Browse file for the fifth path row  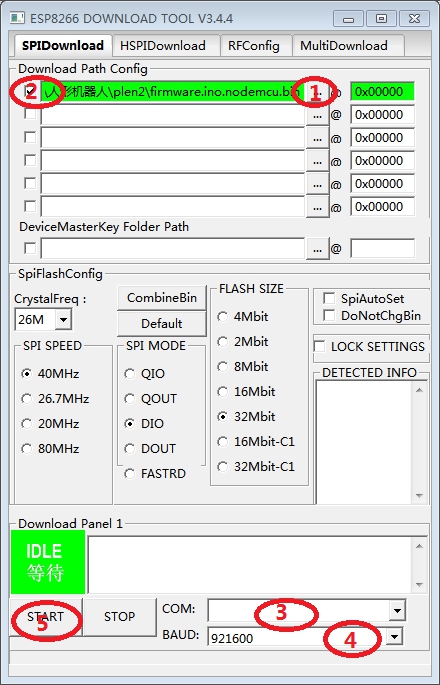317,184
